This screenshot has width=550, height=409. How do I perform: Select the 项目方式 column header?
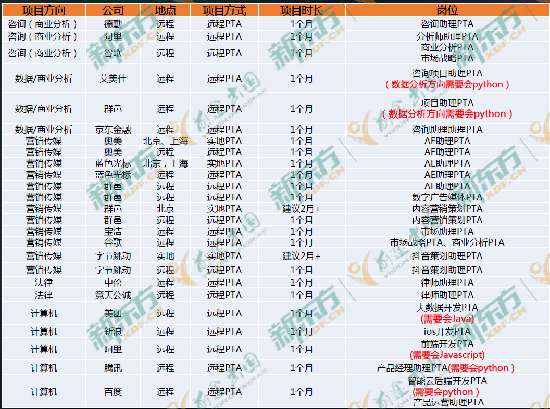224,10
